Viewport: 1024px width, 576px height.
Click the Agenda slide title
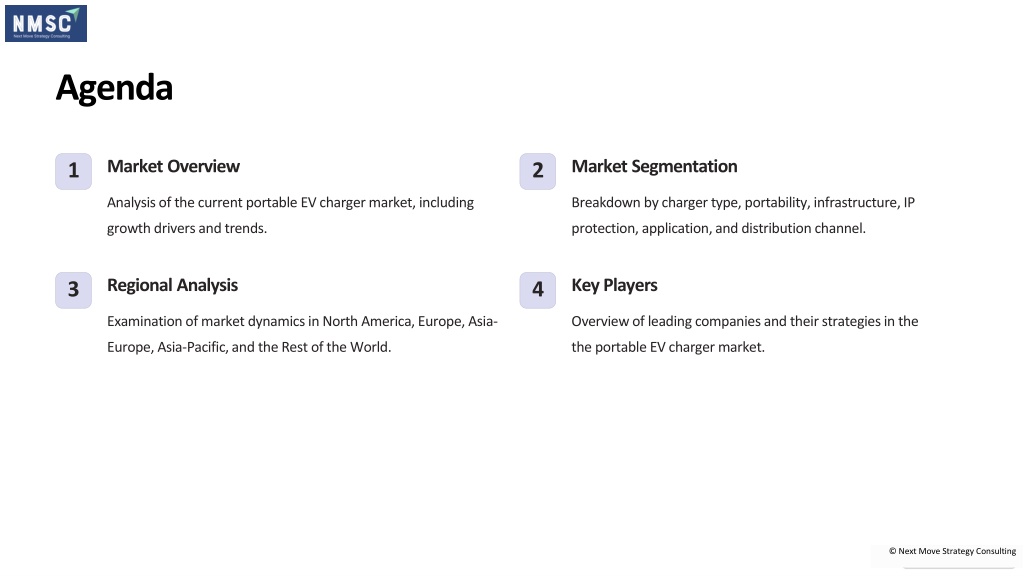tap(114, 88)
